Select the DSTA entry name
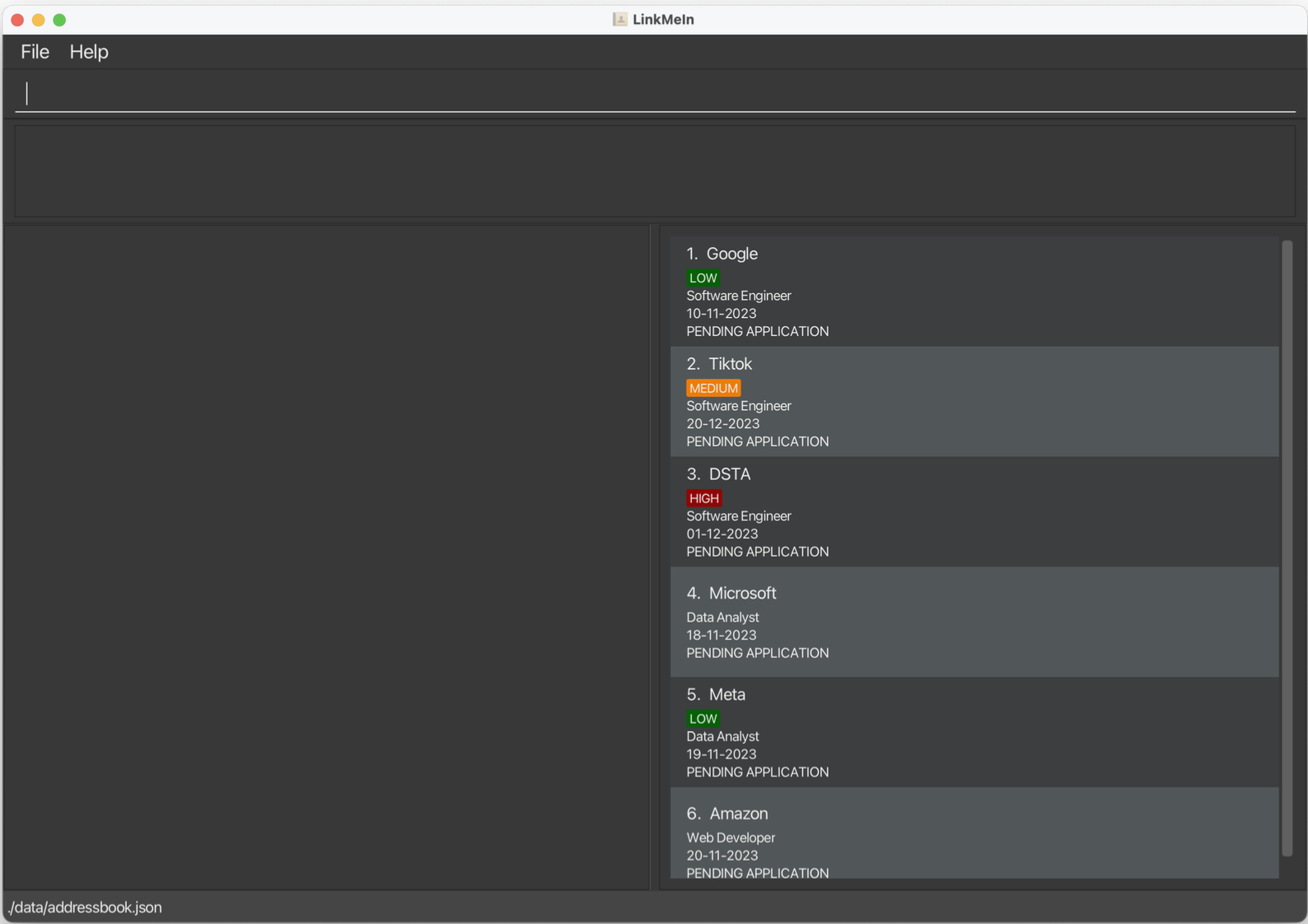 730,474
